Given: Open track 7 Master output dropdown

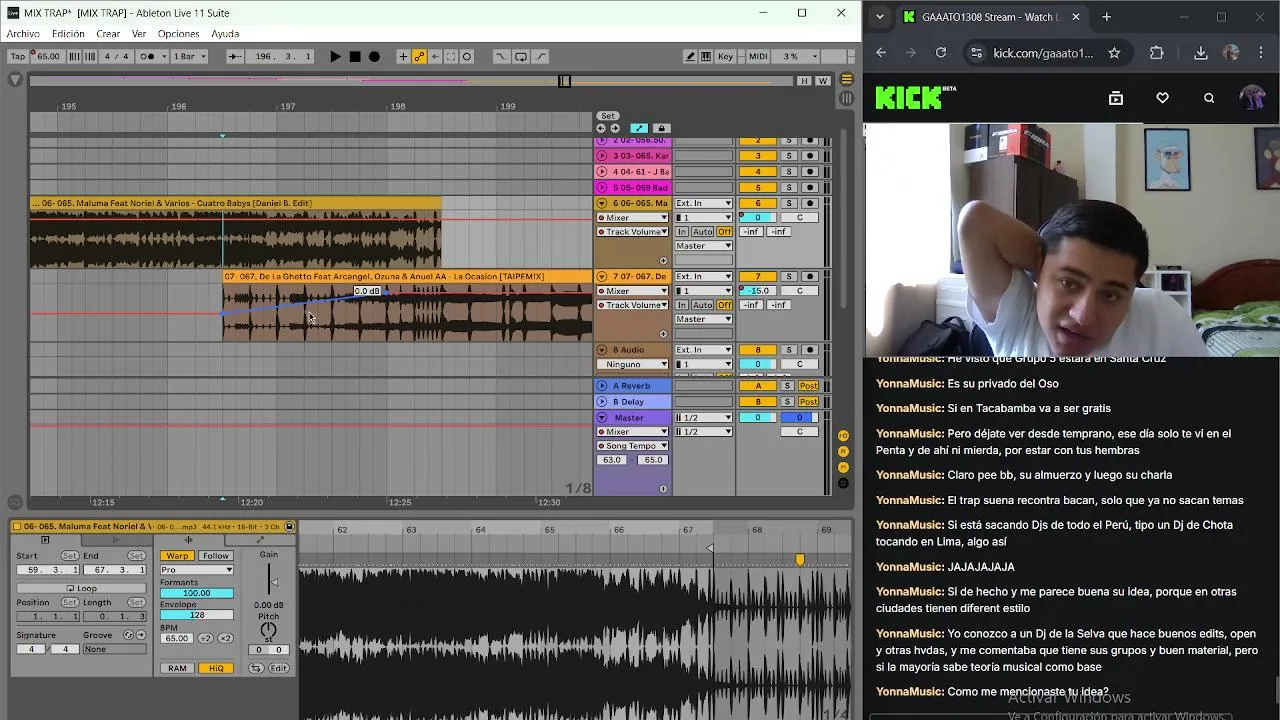Looking at the screenshot, I should (704, 319).
